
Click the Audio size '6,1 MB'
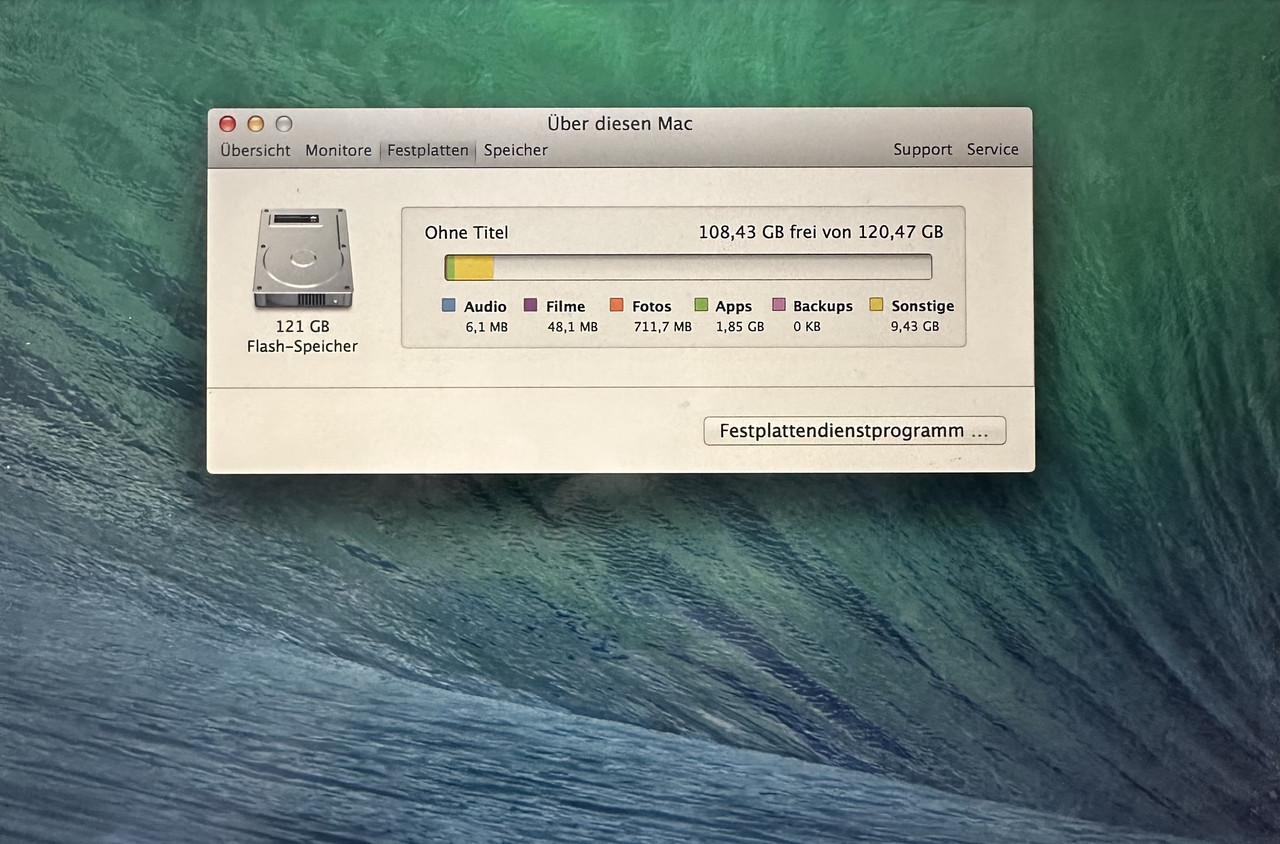(x=486, y=327)
